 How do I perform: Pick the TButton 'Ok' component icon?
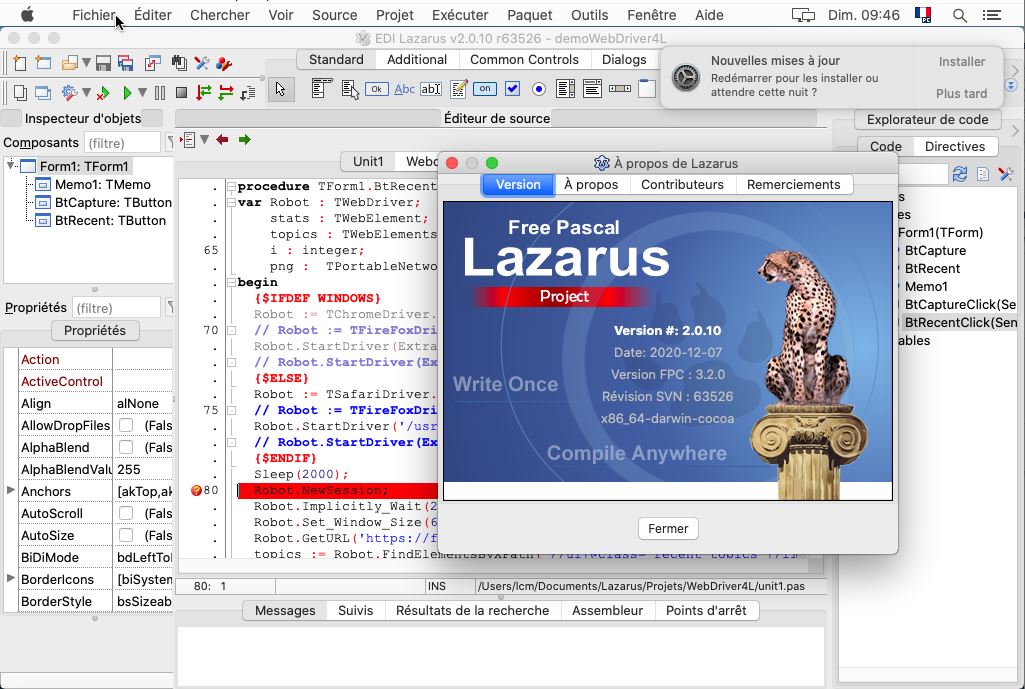[377, 89]
